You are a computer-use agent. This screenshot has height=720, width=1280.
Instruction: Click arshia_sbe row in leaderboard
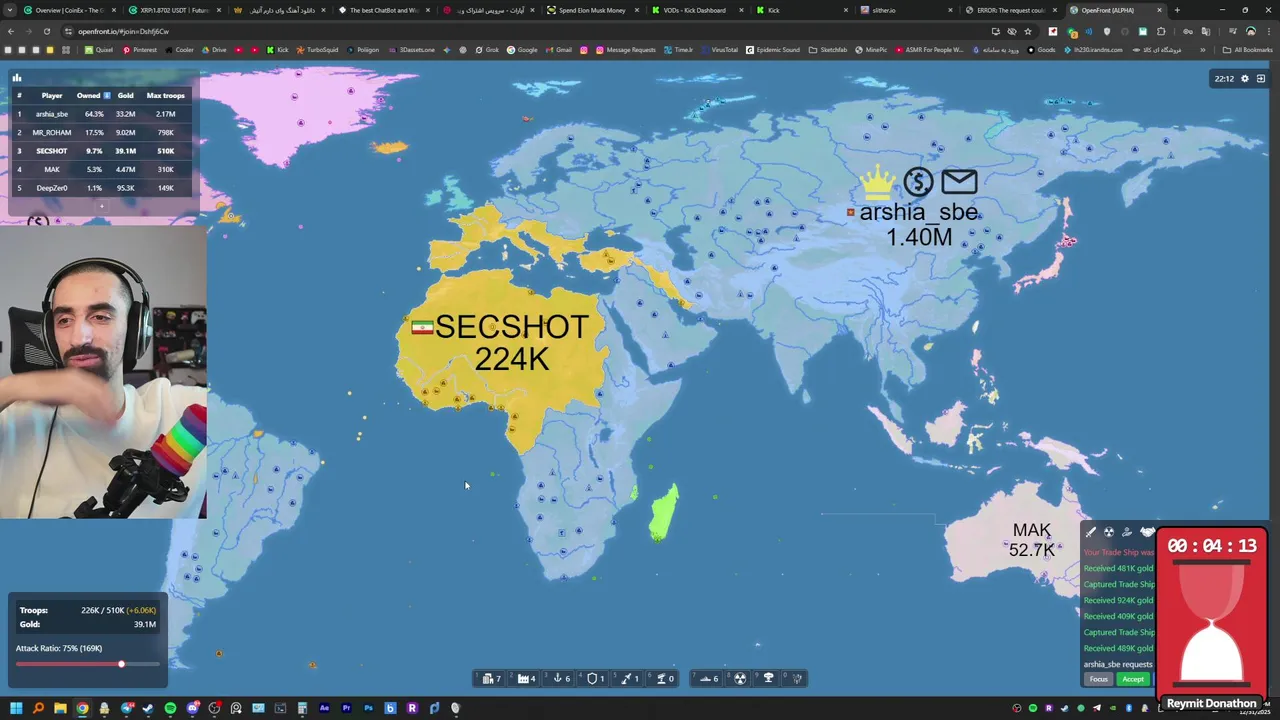[x=101, y=114]
